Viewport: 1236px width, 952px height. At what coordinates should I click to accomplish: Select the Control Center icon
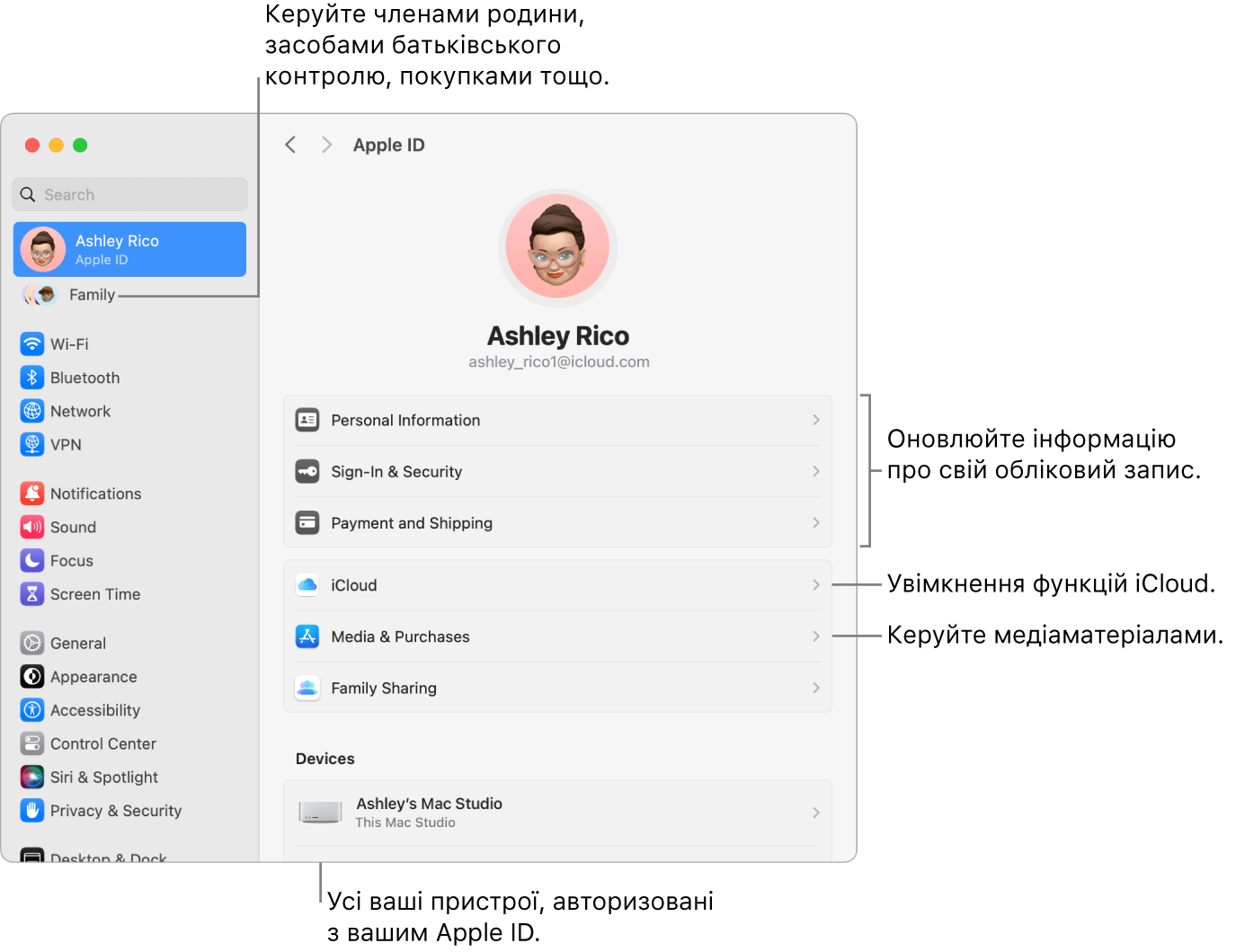(x=32, y=743)
